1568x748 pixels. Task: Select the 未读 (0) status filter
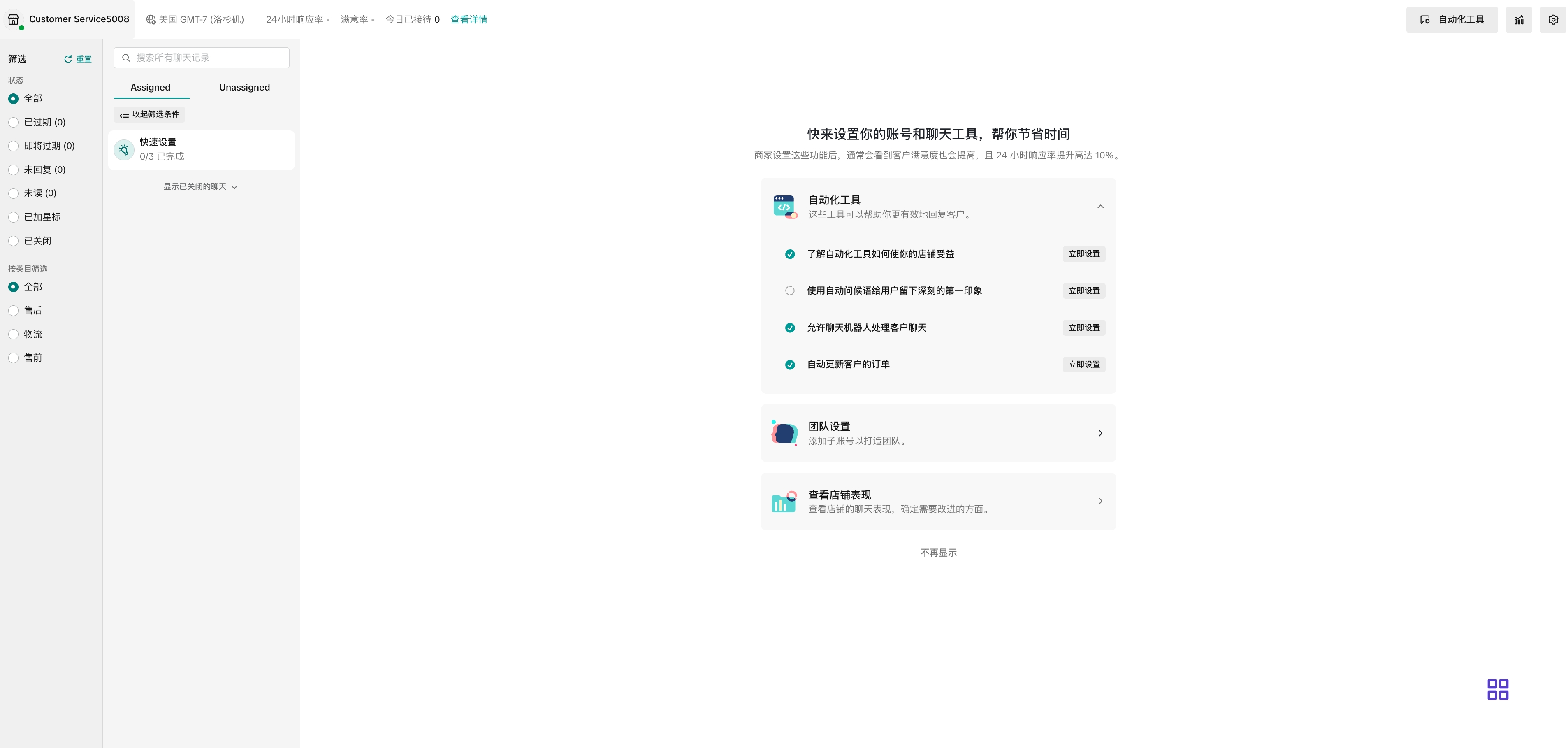click(x=14, y=193)
